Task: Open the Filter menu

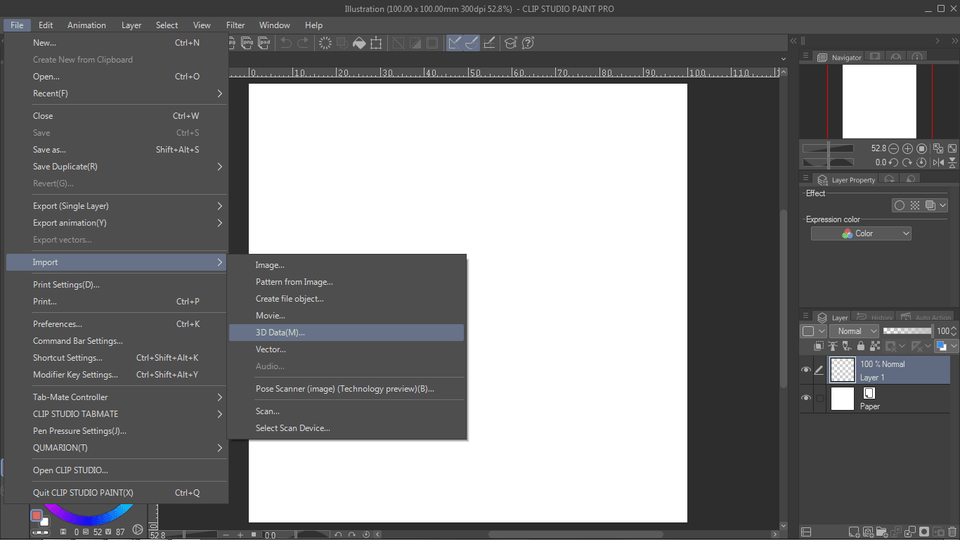Action: point(235,25)
